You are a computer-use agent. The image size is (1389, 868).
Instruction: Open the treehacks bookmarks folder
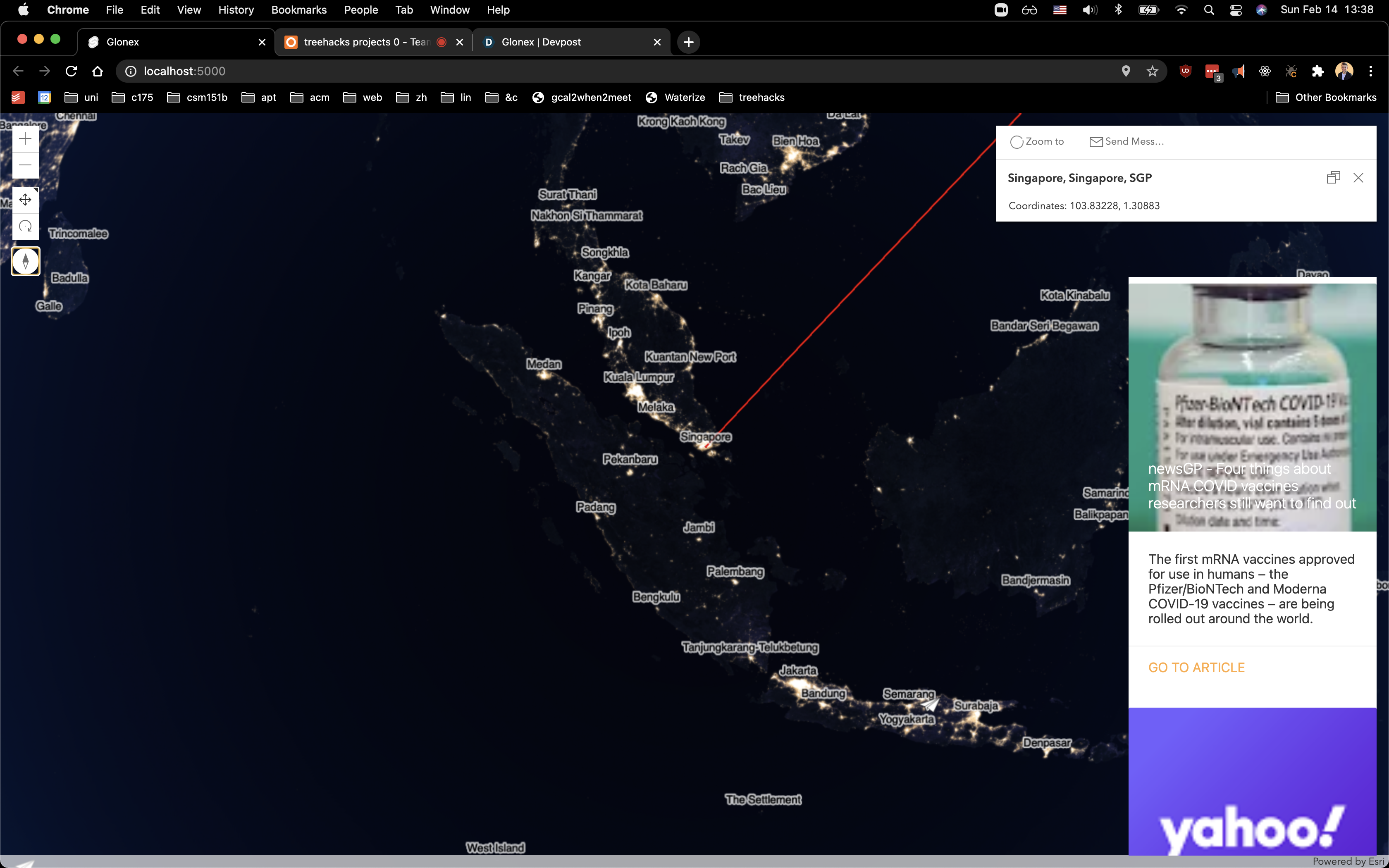pyautogui.click(x=752, y=98)
